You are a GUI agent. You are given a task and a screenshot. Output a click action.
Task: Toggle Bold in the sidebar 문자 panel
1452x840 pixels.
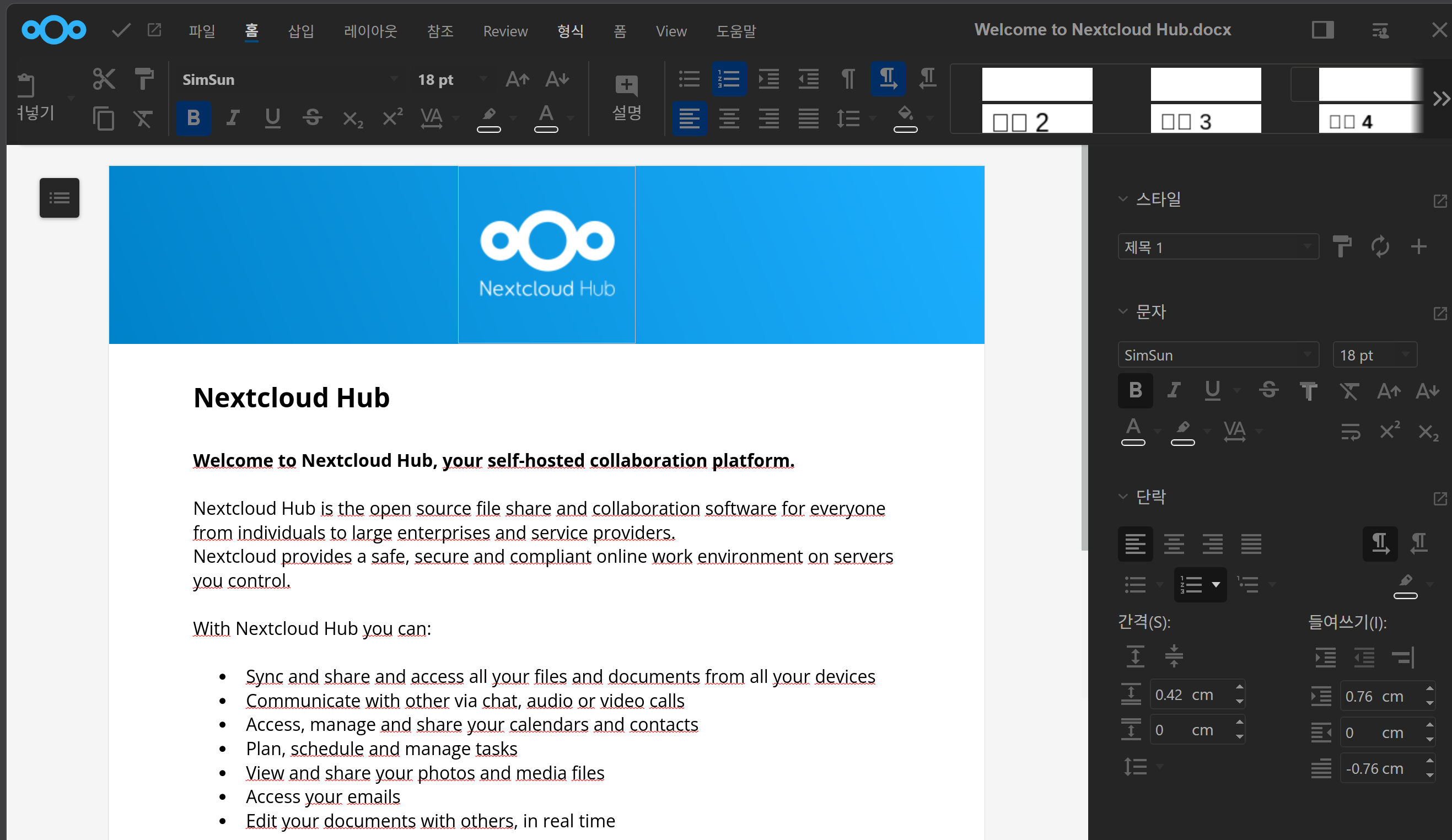pos(1135,391)
